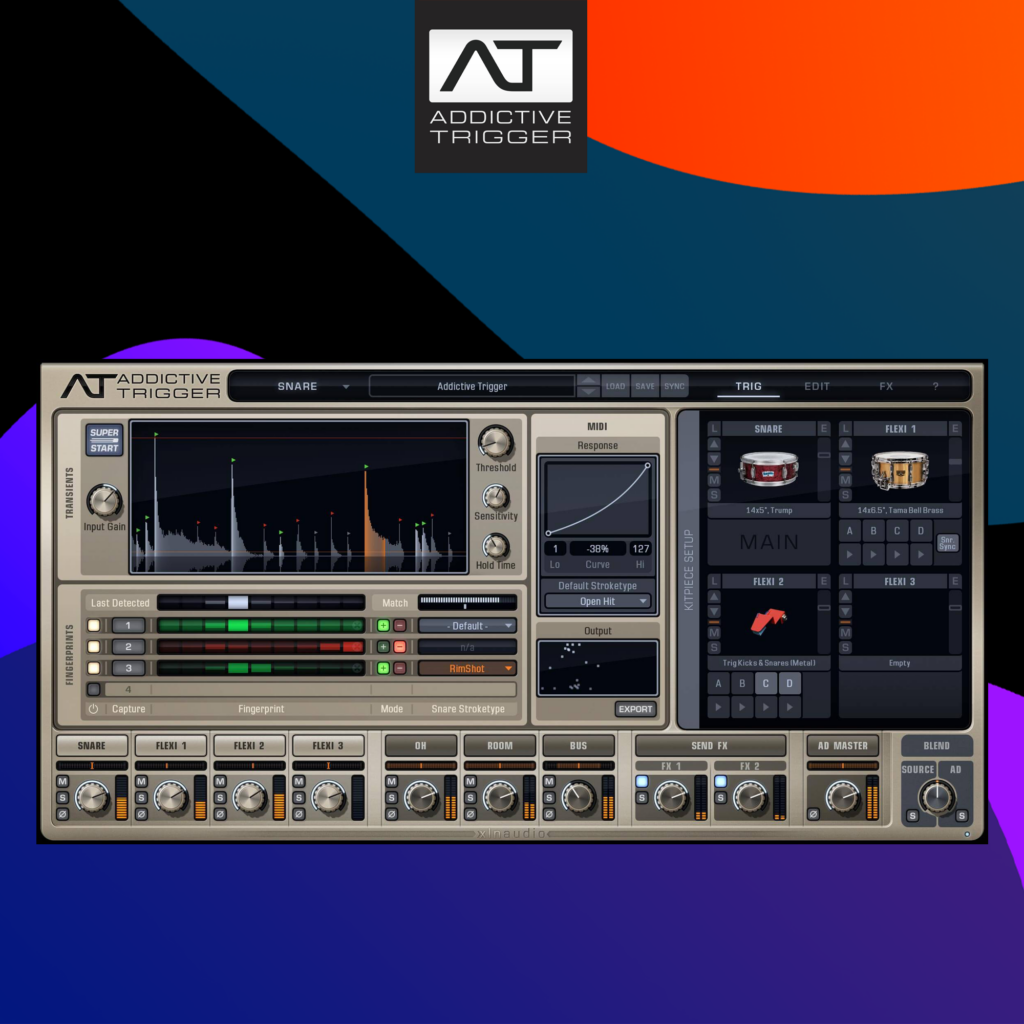Image resolution: width=1024 pixels, height=1024 pixels.
Task: Open the RimShot stroketype dropdown
Action: (x=467, y=668)
